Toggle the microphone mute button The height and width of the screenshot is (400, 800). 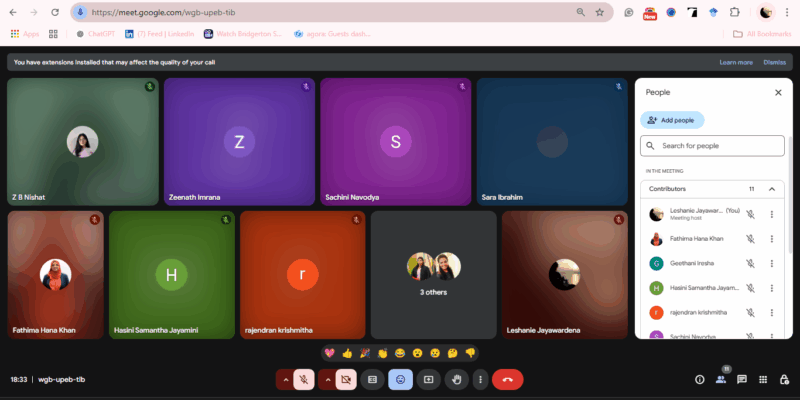(301, 379)
